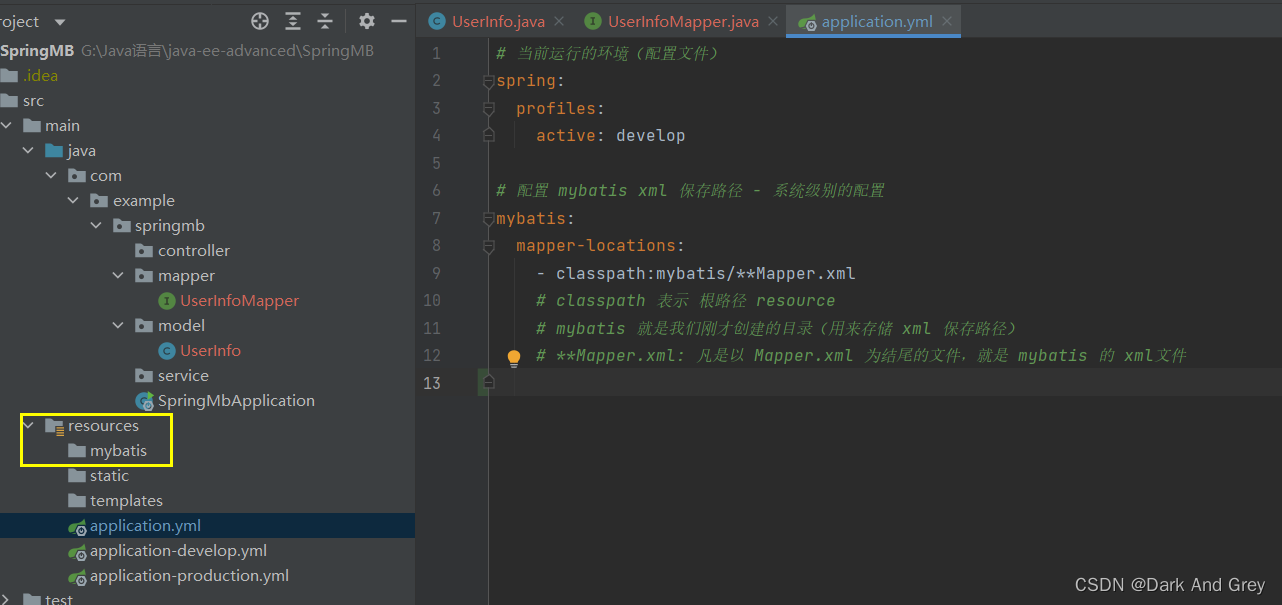Collapse the springmb package
This screenshot has height=605, width=1282.
coord(96,225)
